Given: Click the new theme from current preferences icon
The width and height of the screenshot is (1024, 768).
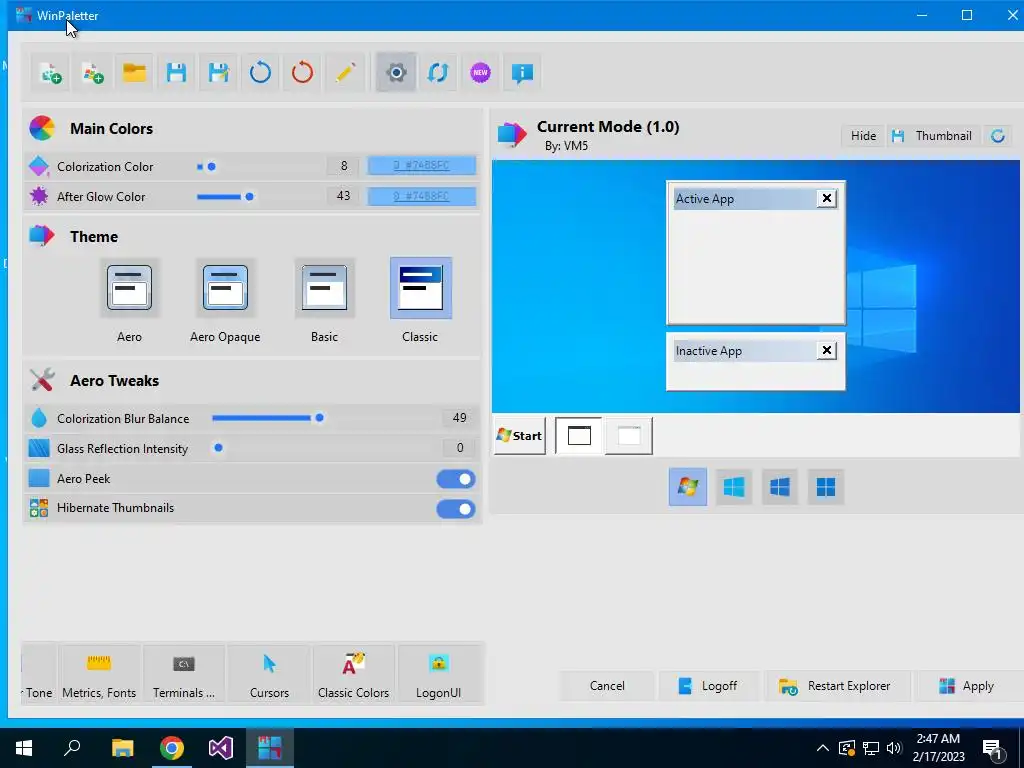Looking at the screenshot, I should click(x=50, y=72).
